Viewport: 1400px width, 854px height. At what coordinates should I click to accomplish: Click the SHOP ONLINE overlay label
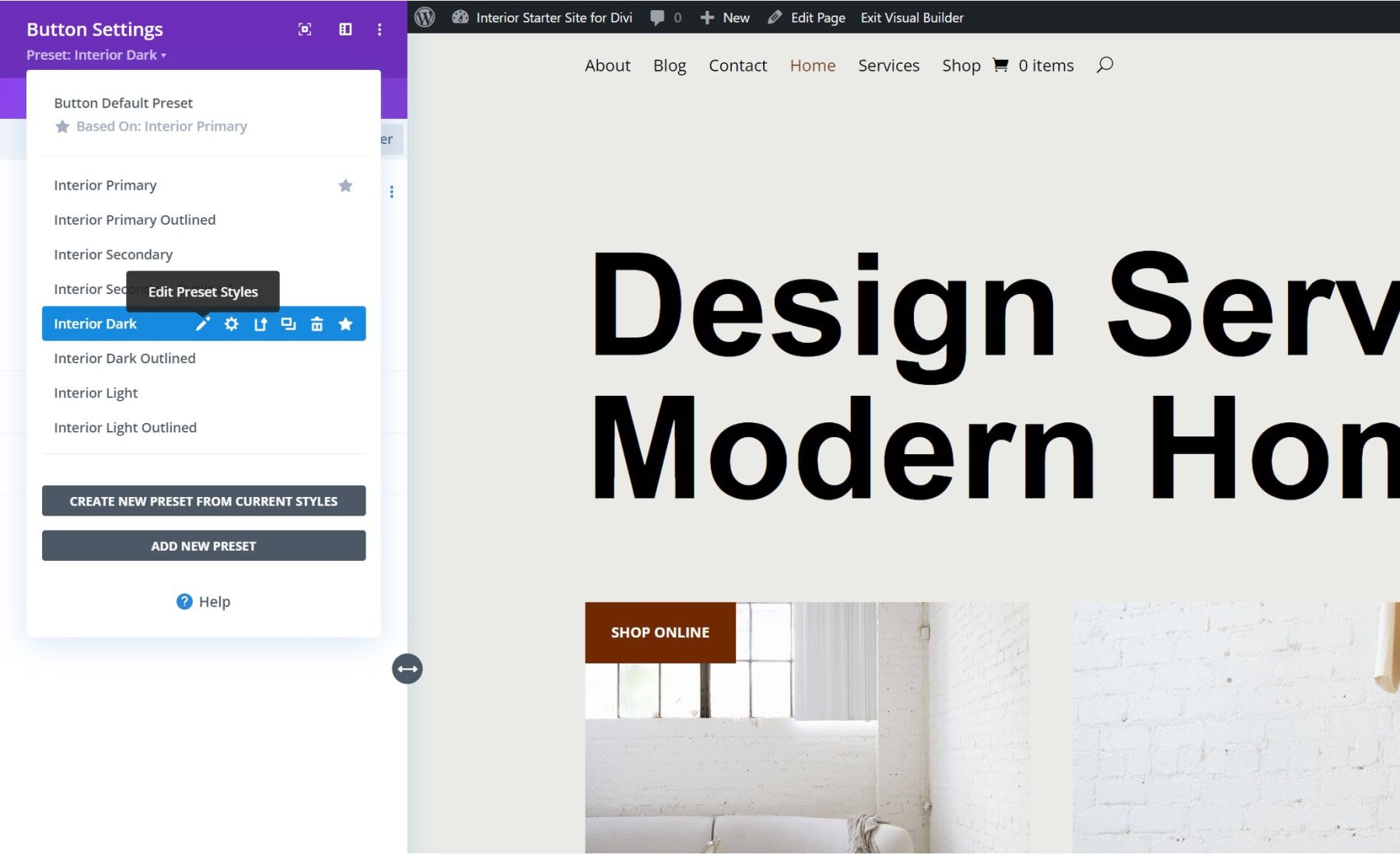(x=660, y=632)
